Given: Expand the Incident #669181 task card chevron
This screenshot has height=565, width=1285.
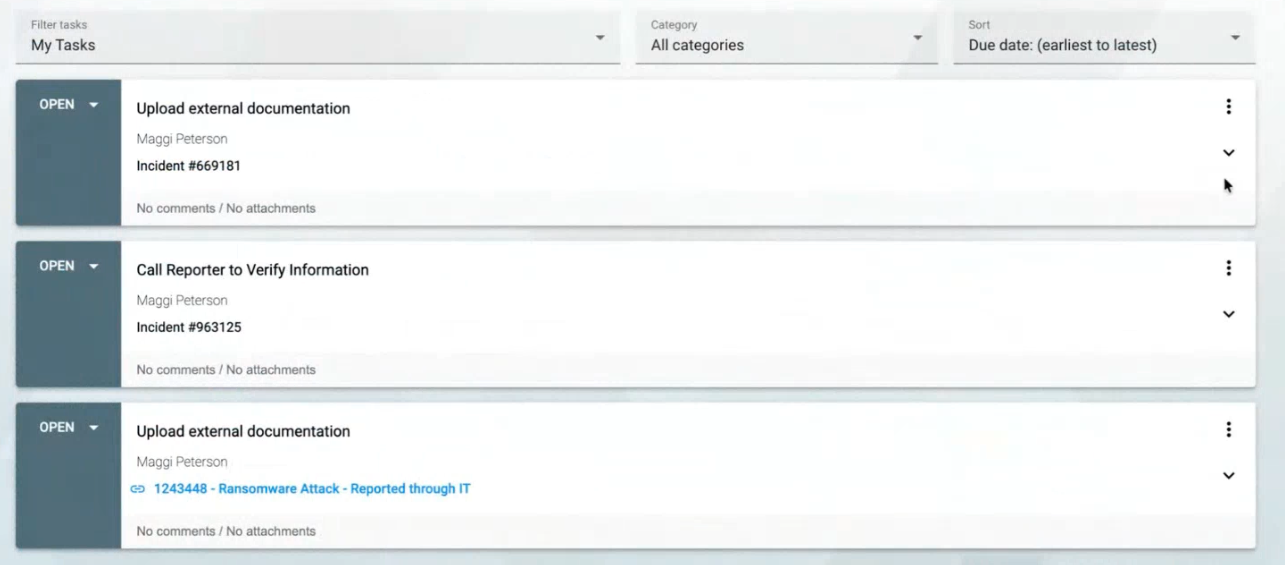Looking at the screenshot, I should [1228, 153].
